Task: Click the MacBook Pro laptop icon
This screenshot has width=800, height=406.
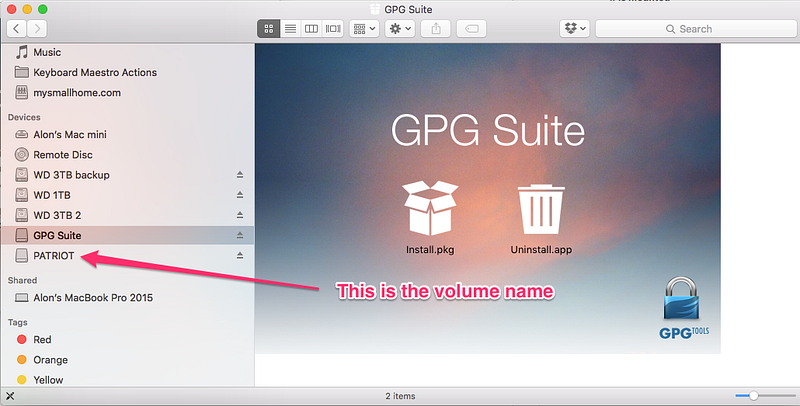Action: tap(21, 298)
